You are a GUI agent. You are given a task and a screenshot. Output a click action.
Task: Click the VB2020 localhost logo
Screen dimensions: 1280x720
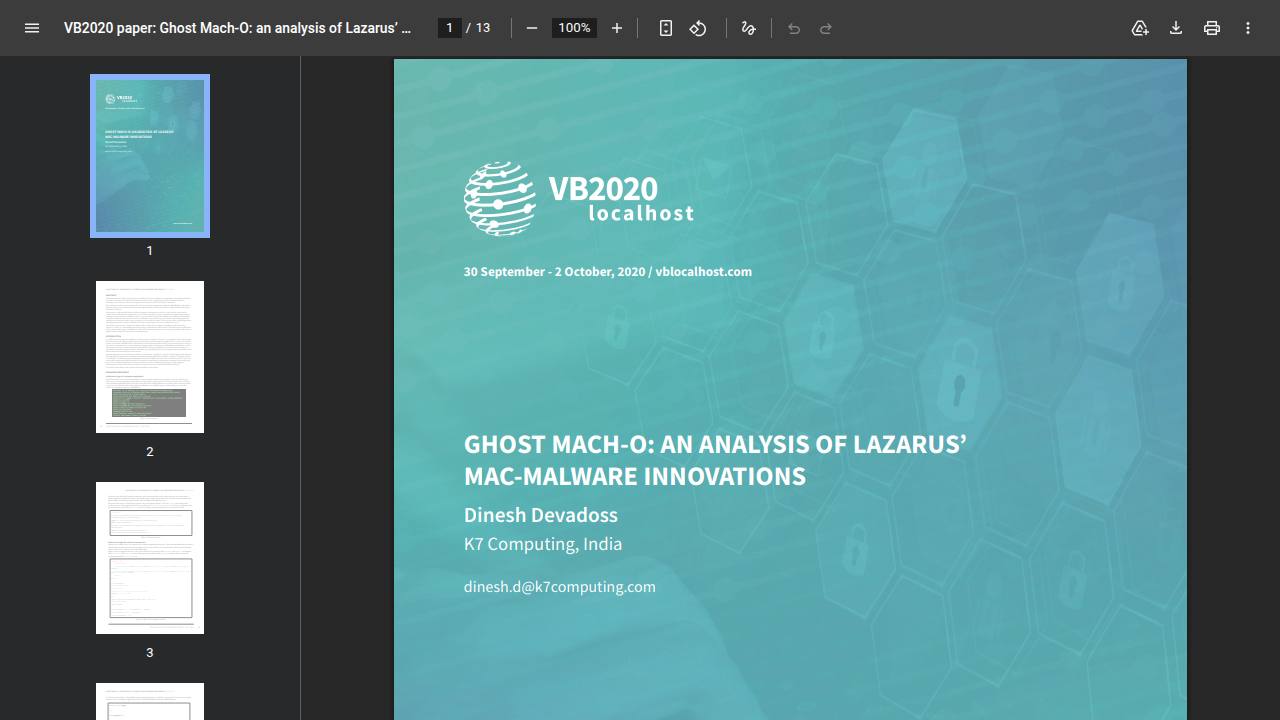(579, 199)
